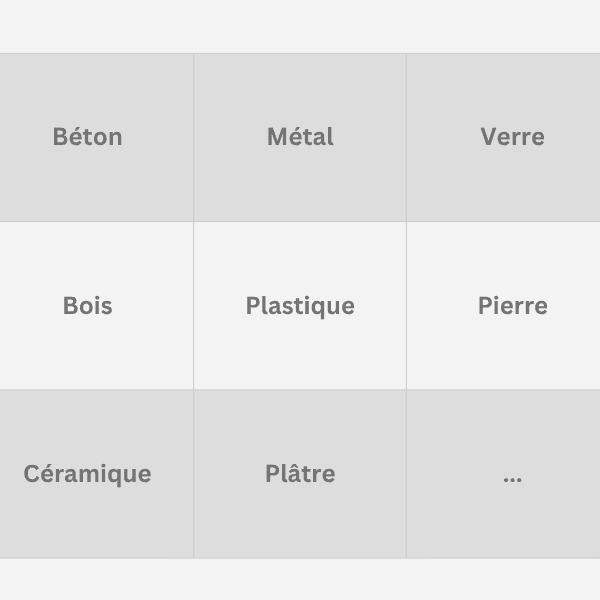Click the Plâtre text label
The image size is (600, 600).
(x=300, y=474)
